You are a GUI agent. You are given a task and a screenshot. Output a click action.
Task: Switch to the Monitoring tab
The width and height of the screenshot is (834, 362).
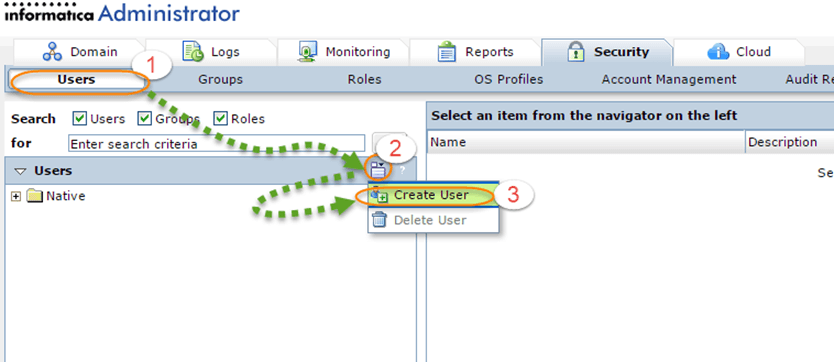343,52
